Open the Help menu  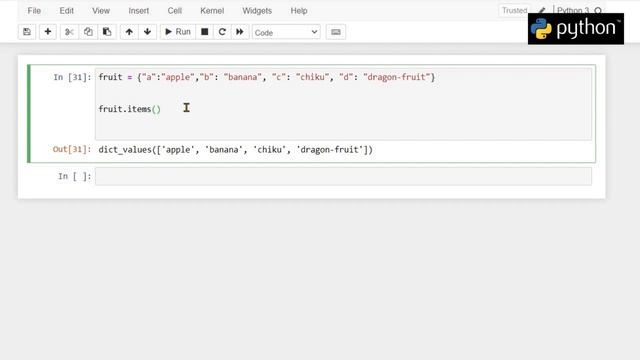pos(299,11)
